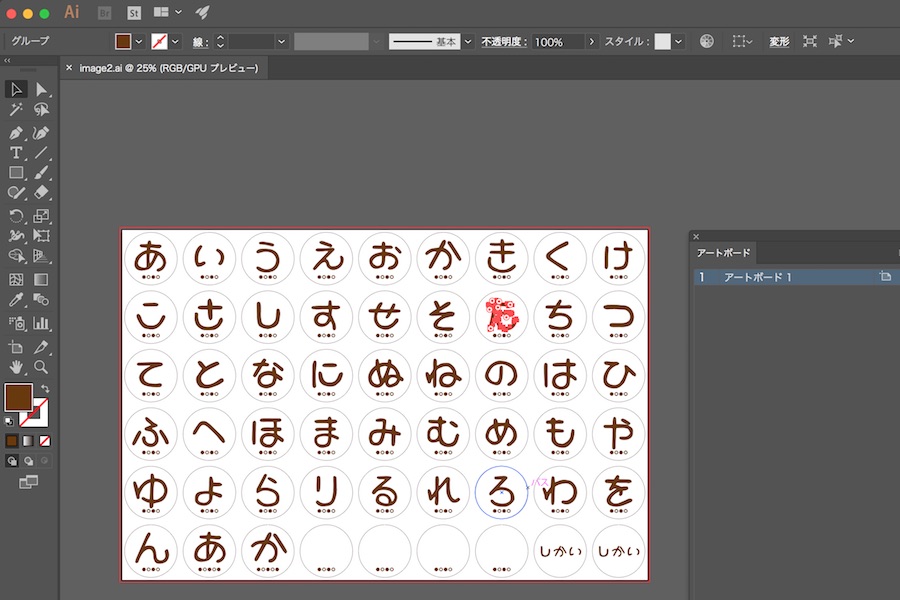Activate the Type tool
The height and width of the screenshot is (600, 900).
point(16,153)
